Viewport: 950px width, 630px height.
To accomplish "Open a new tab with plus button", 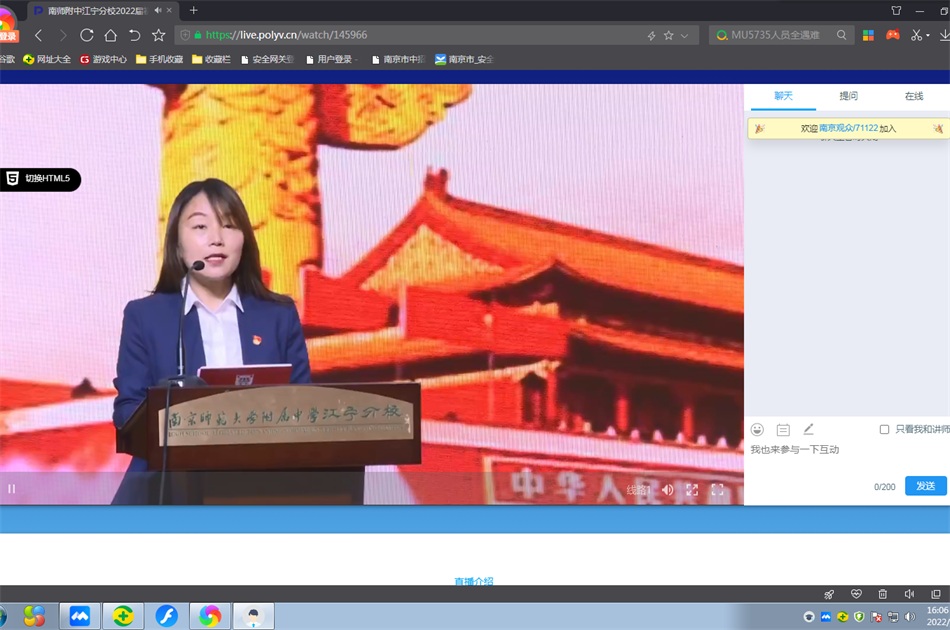I will click(x=193, y=10).
